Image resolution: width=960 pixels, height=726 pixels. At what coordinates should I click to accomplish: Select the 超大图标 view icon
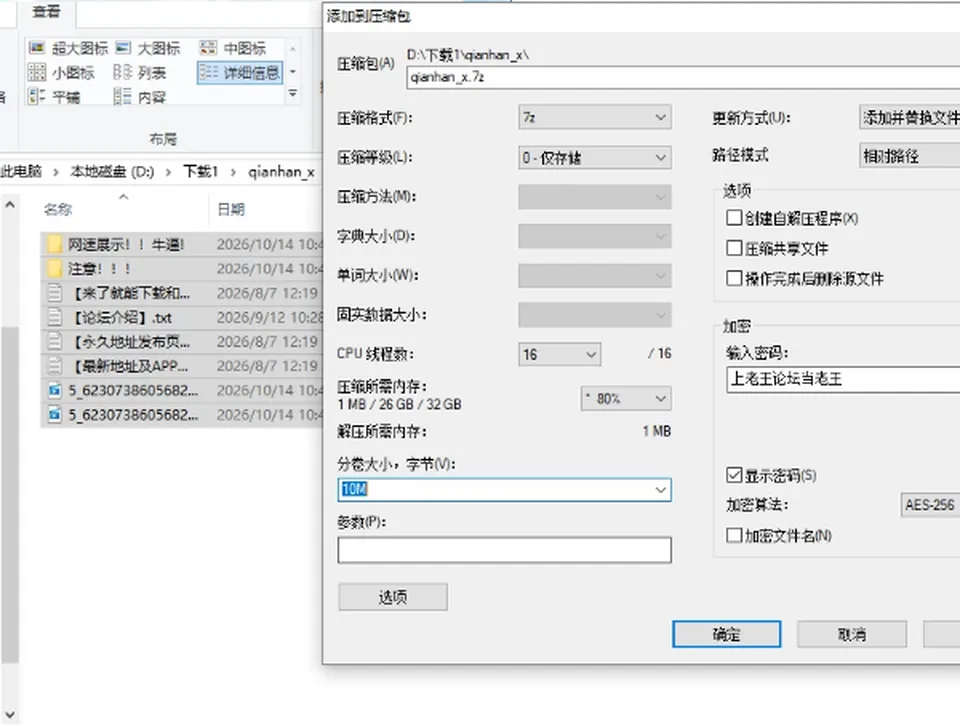(37, 48)
